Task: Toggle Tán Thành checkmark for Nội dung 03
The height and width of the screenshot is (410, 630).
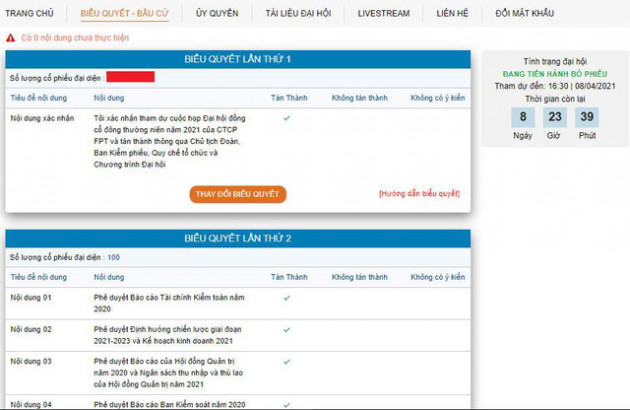Action: click(287, 360)
